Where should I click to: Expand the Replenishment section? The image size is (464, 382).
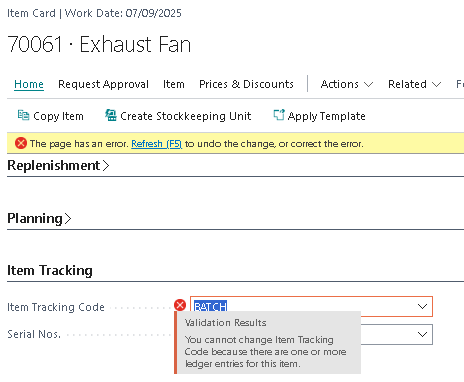(58, 165)
